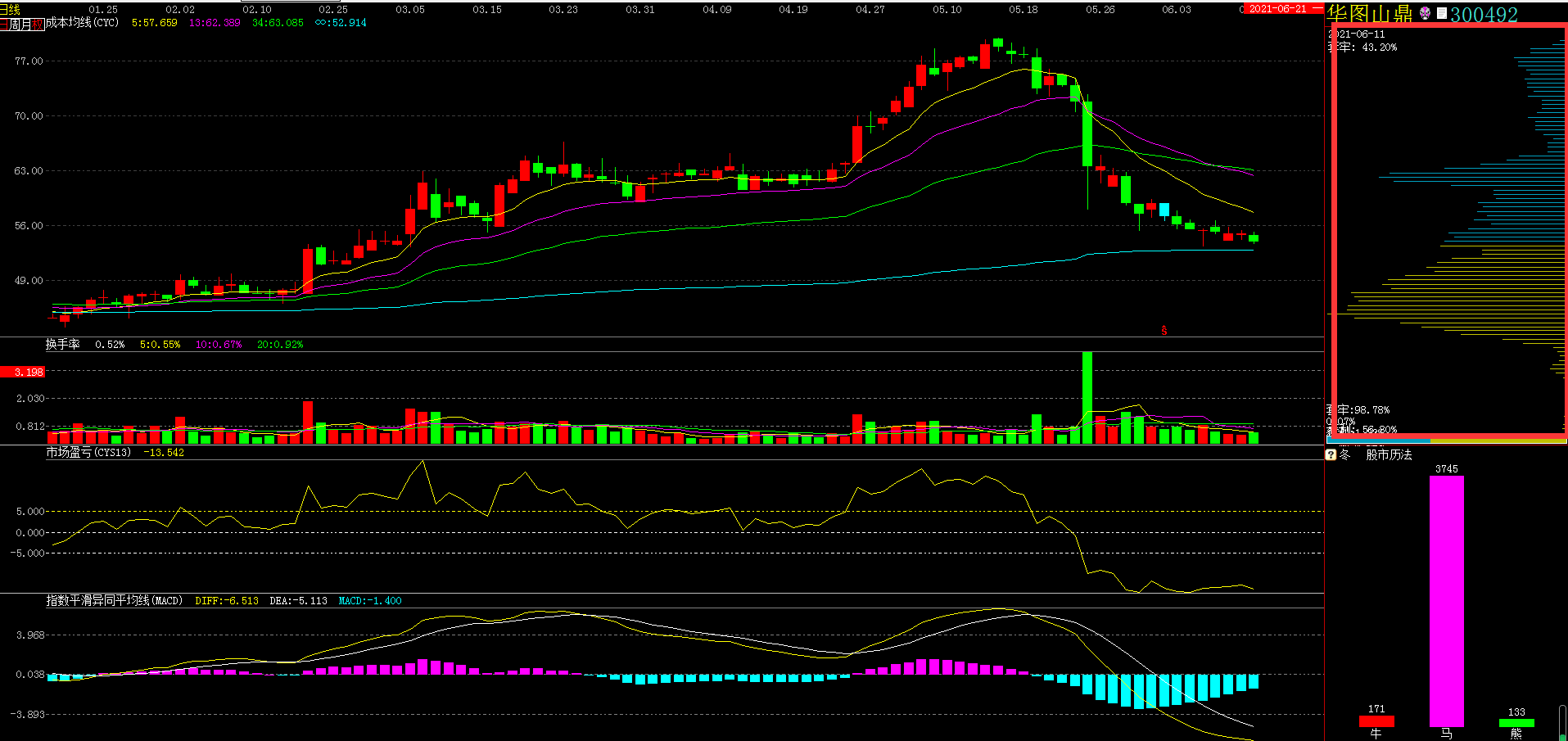This screenshot has height=741, width=1568.
Task: Click the magenta CYC value 13:62.389
Action: 215,23
